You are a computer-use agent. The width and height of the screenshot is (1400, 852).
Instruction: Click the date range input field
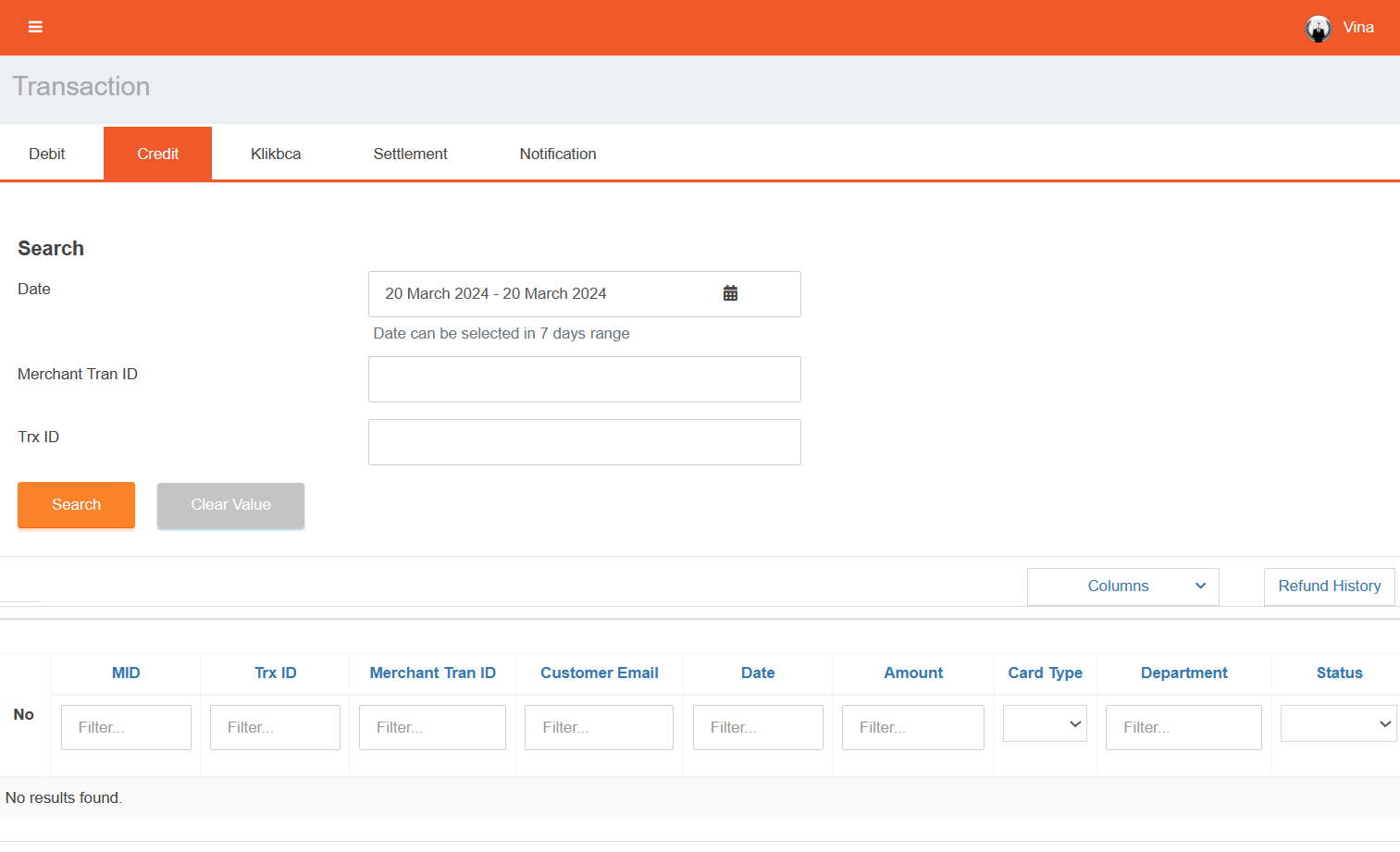click(x=546, y=294)
